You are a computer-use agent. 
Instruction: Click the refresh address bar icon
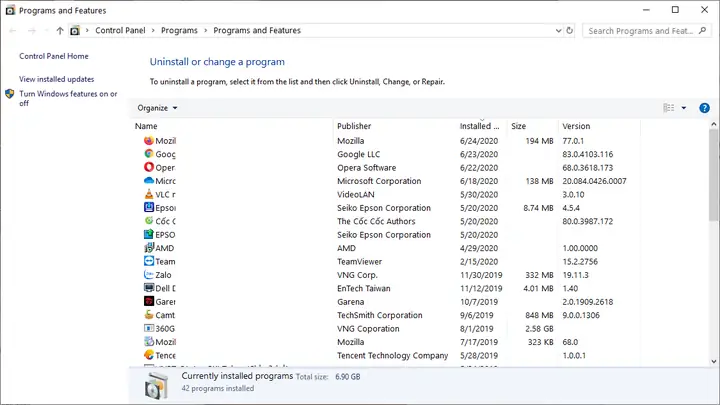[569, 30]
